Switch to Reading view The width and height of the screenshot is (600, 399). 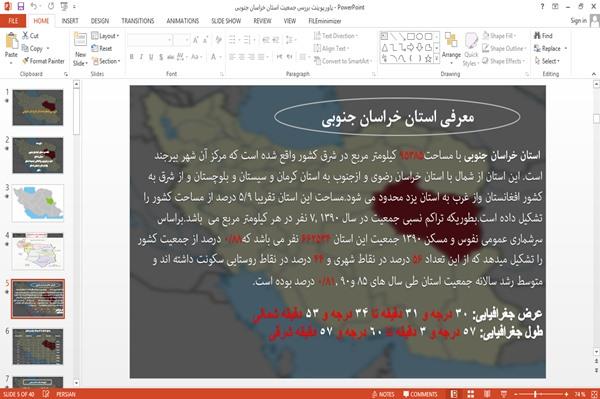487,394
